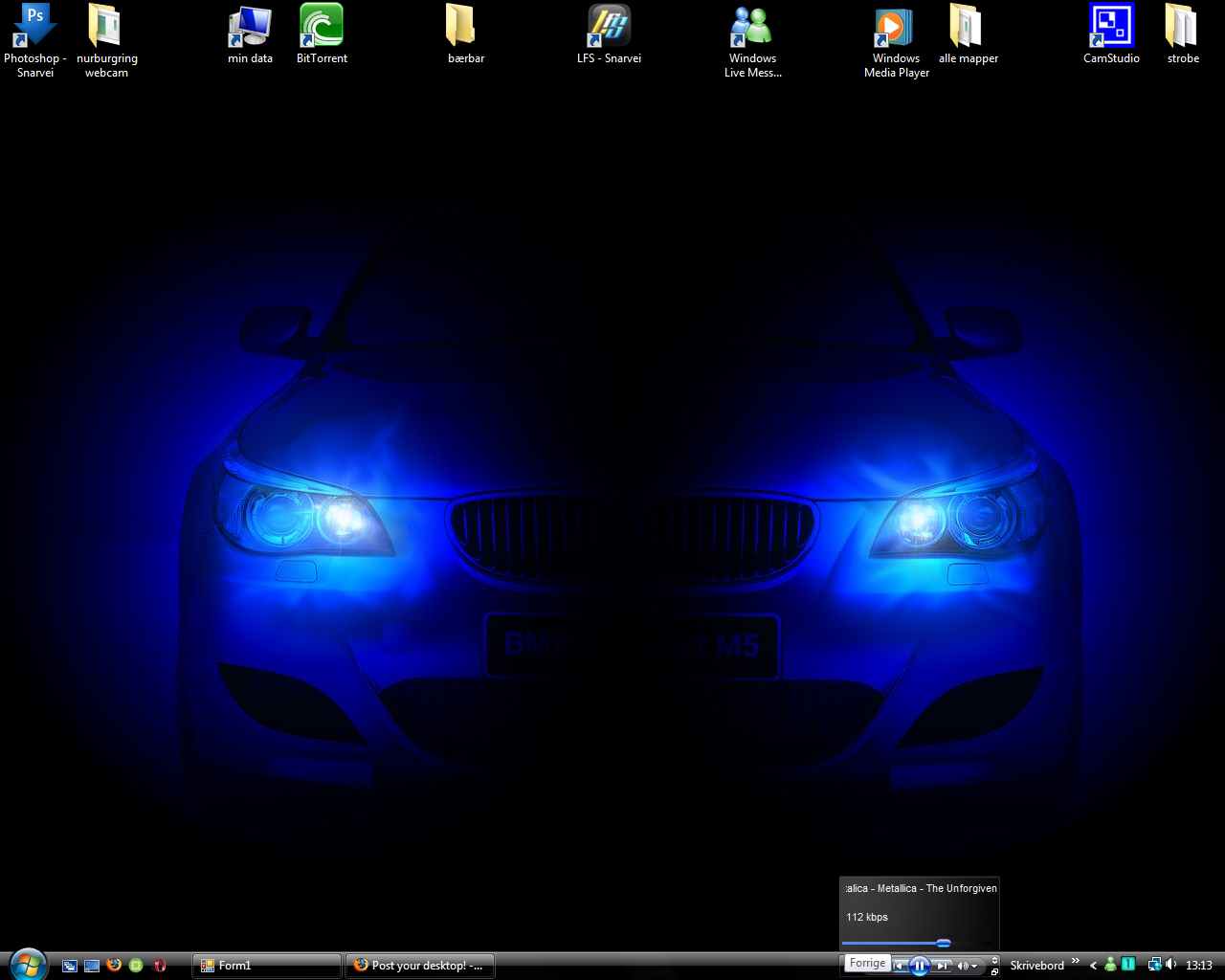Launch Opera from Quick Launch

[160, 966]
